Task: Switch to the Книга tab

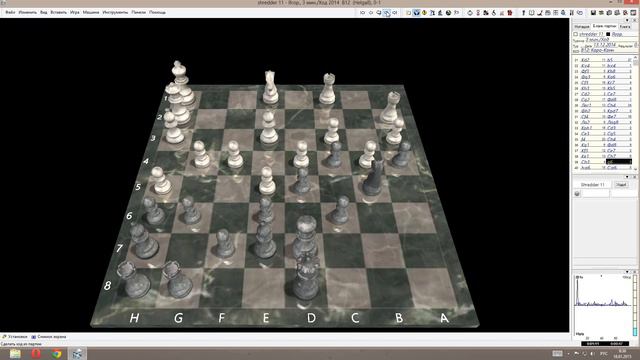Action: click(625, 27)
